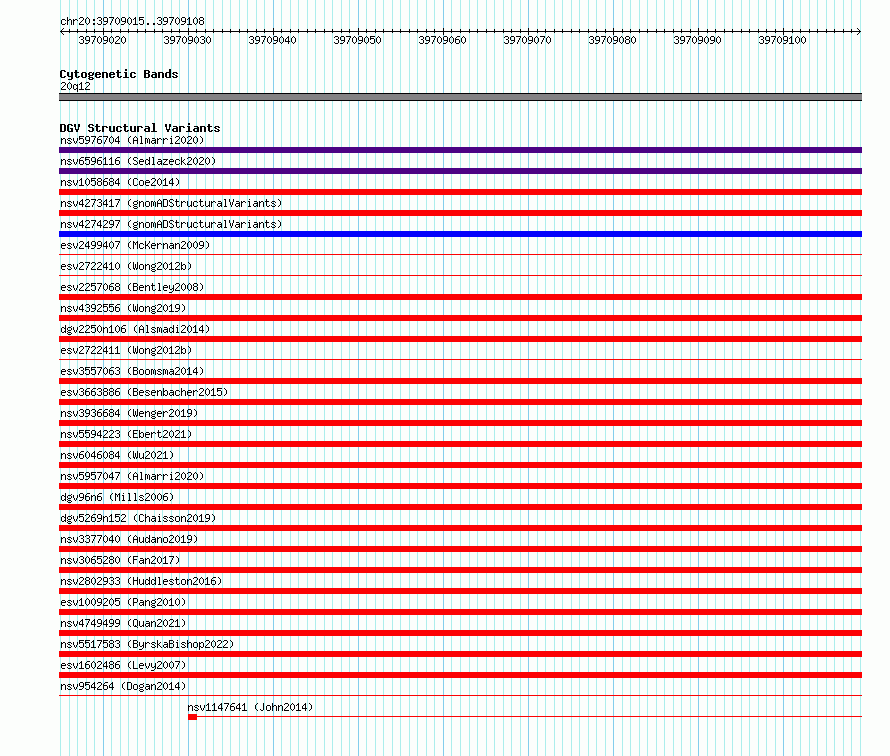
Task: Open the esv2499407 (McKernan2009) label
Action: point(135,245)
